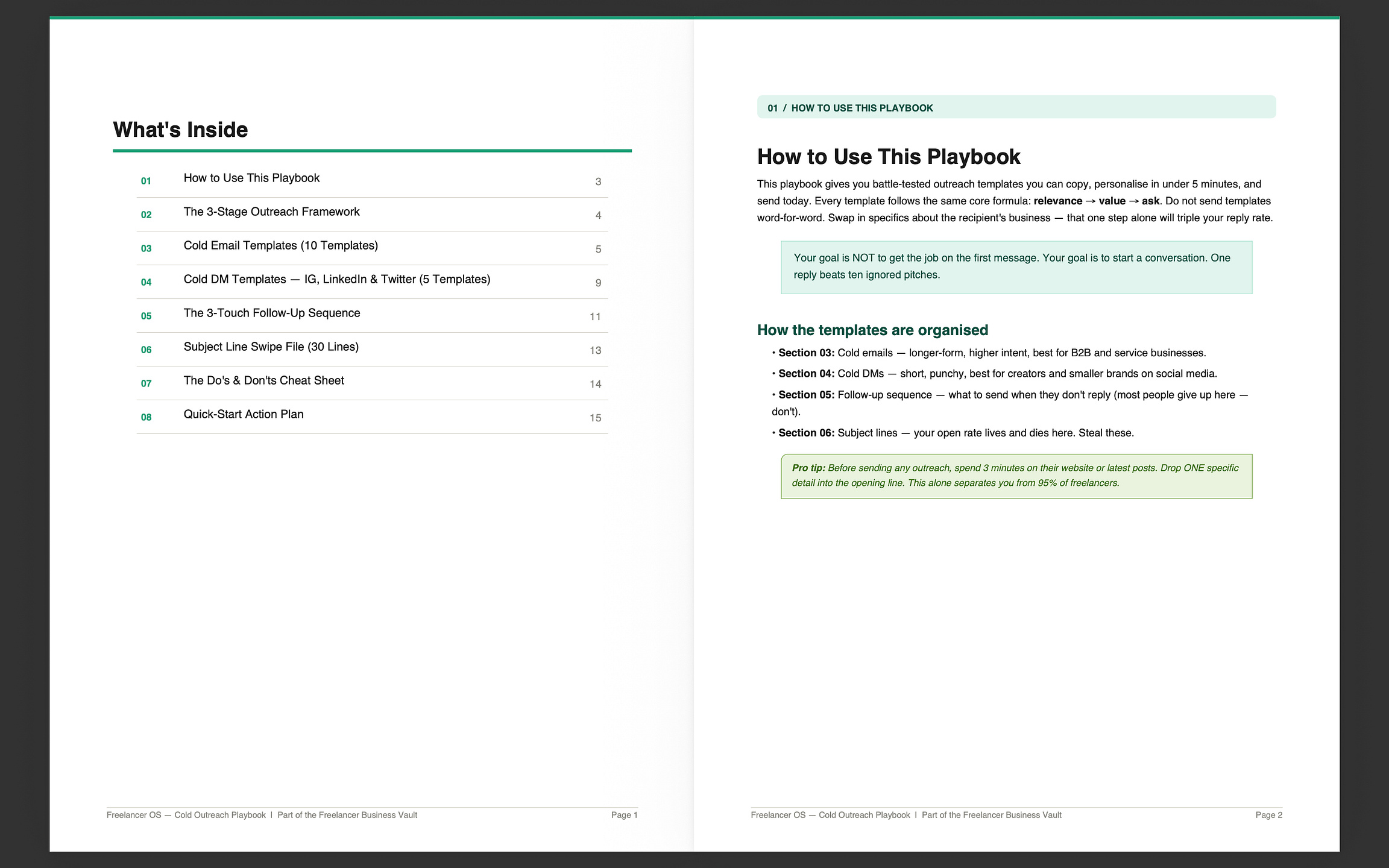Click the 'Pro tip:' label in tip box
Screen dimensions: 1389x868
click(x=808, y=468)
